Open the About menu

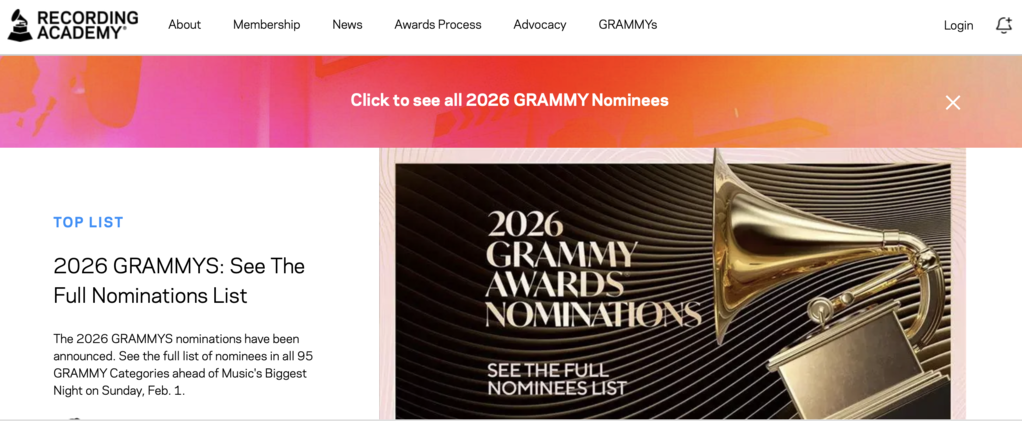pos(184,25)
